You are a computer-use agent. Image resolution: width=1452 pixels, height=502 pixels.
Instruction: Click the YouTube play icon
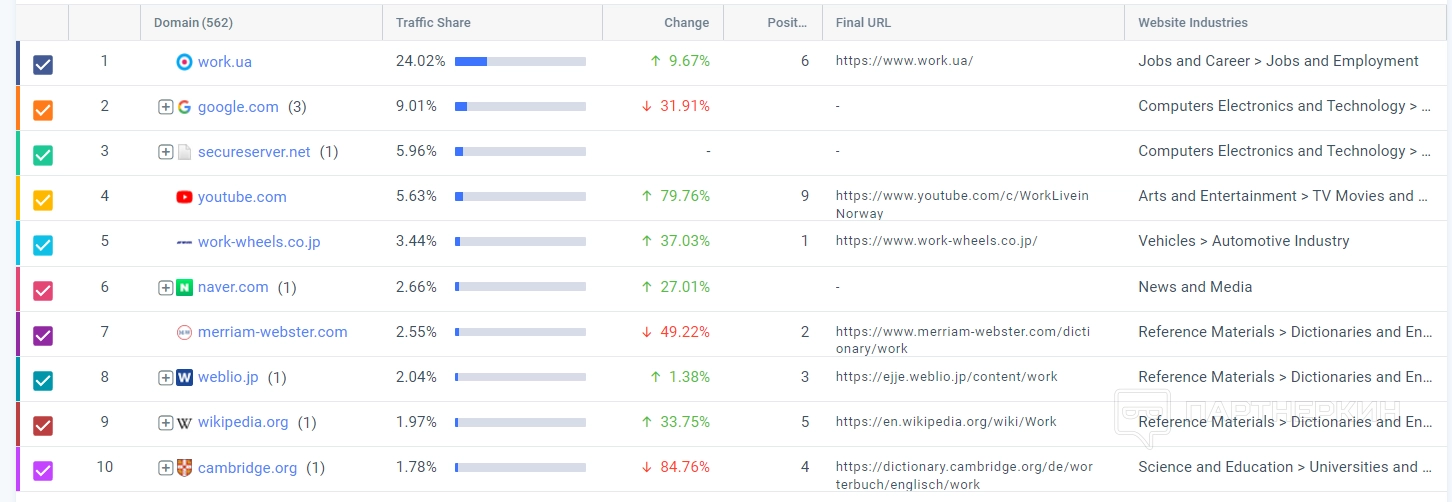point(184,197)
